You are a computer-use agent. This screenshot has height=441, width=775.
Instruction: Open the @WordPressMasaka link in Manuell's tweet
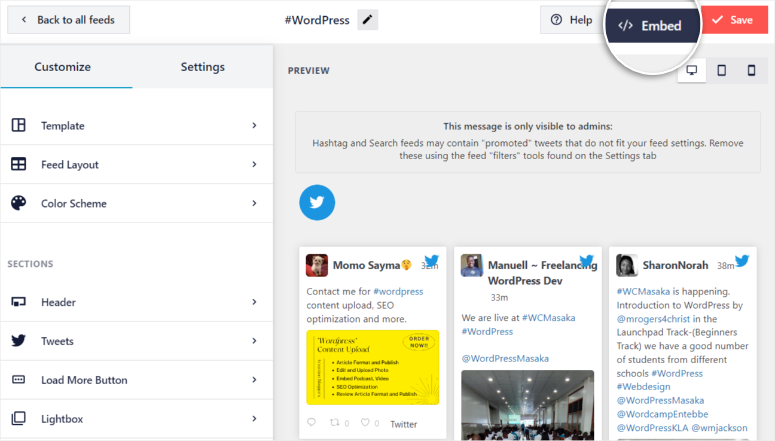(x=505, y=358)
